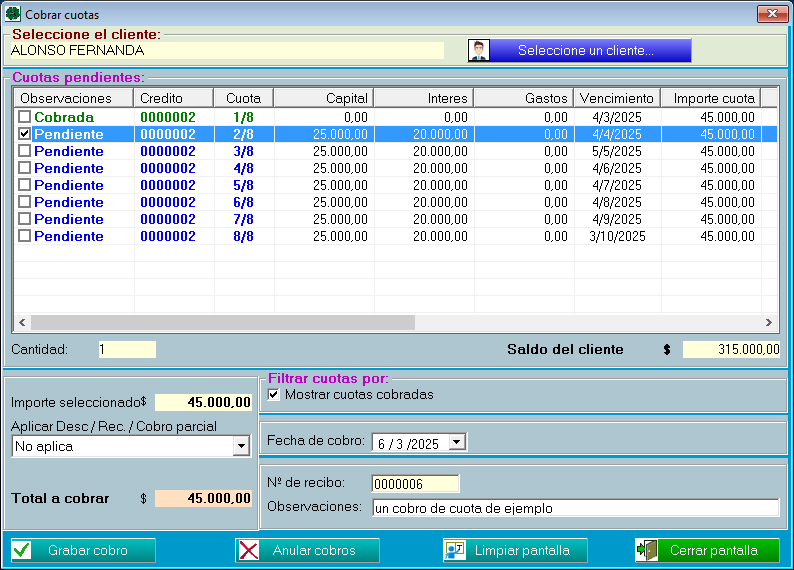Check the box for cuota 3/8

point(25,151)
